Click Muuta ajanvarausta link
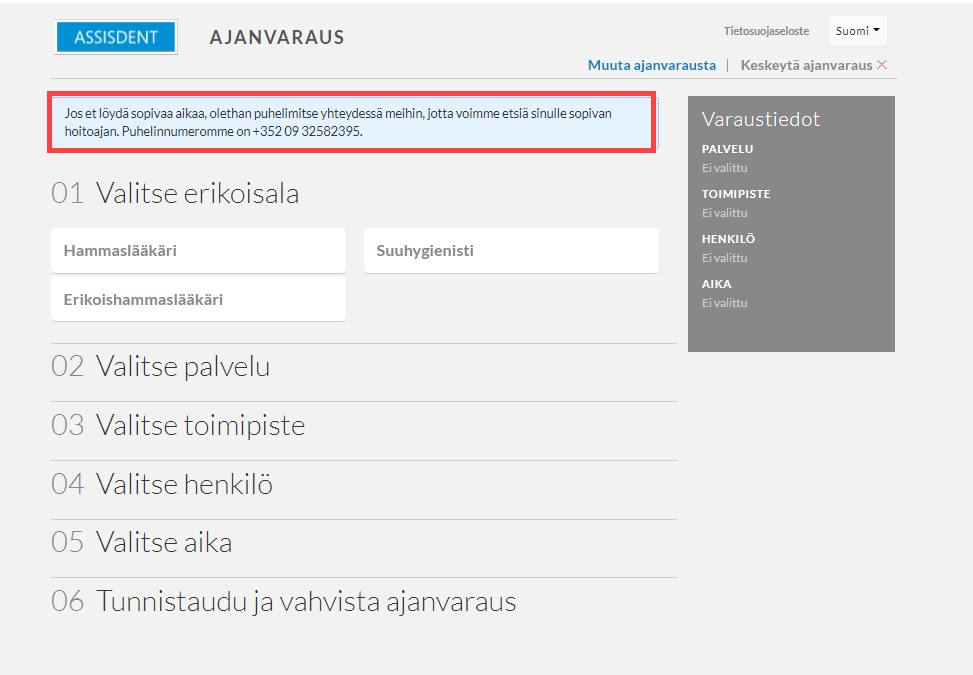 coord(652,65)
